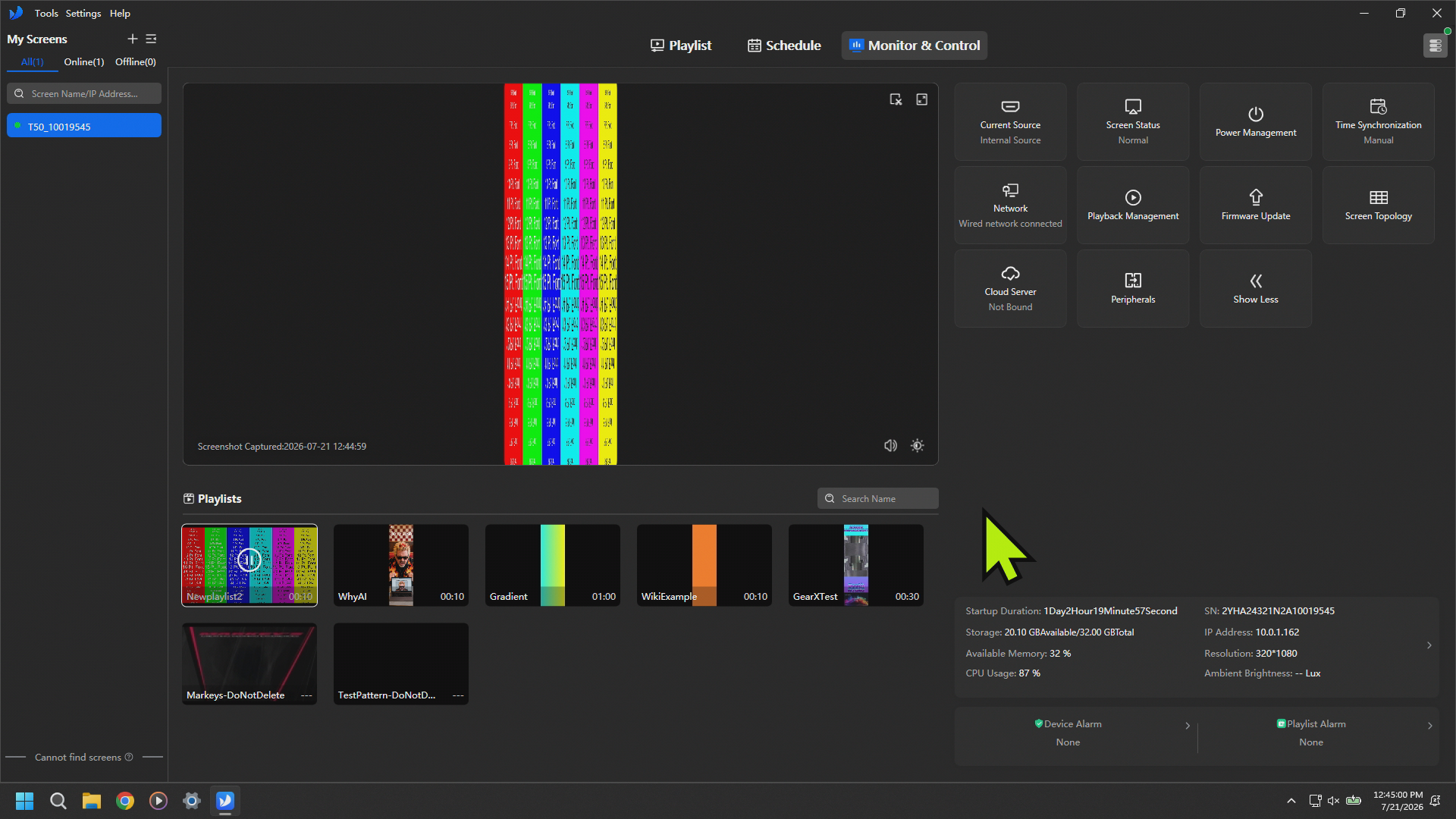The image size is (1456, 819).
Task: Open Playback Management tile
Action: click(x=1133, y=205)
